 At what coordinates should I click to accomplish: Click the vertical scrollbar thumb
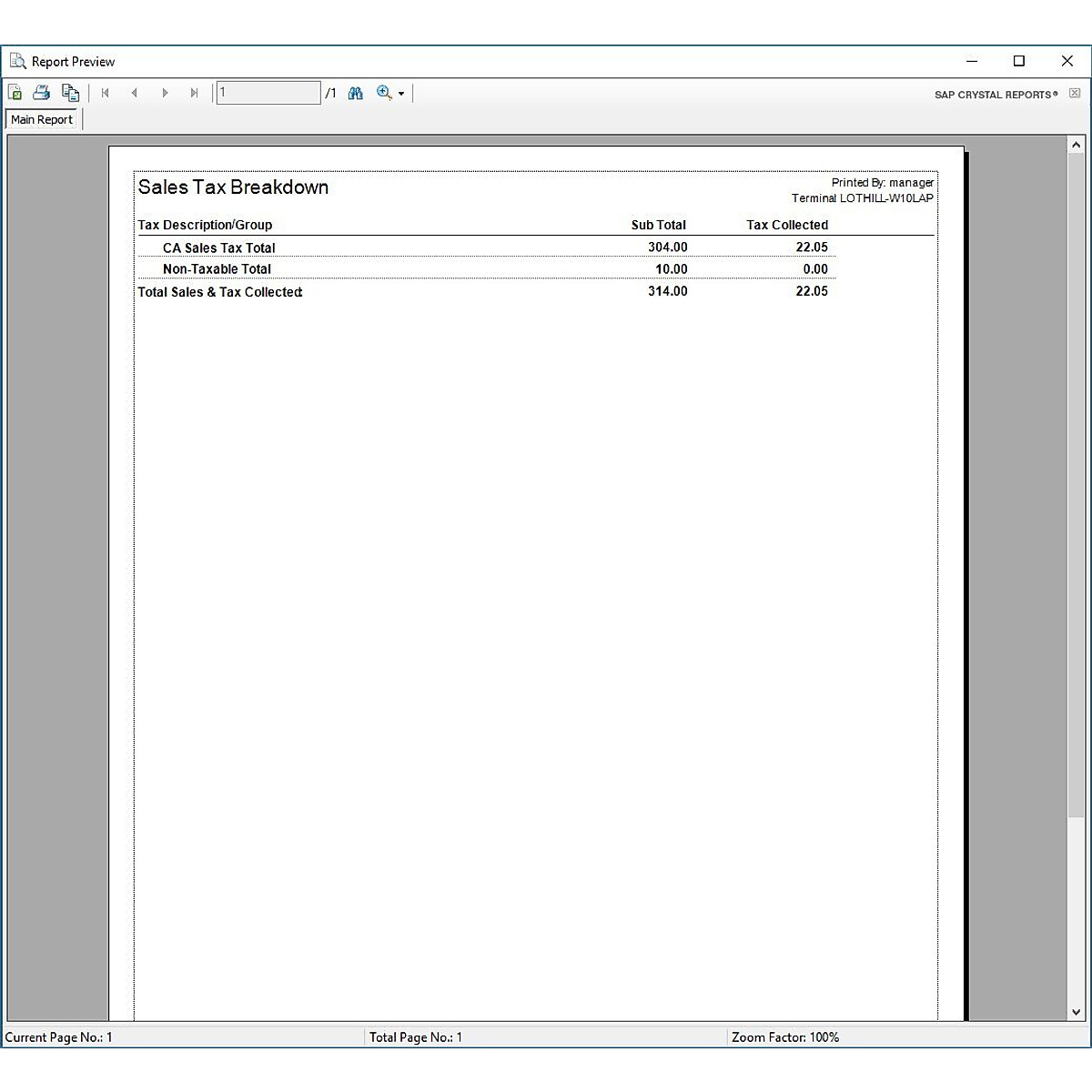(1076, 482)
